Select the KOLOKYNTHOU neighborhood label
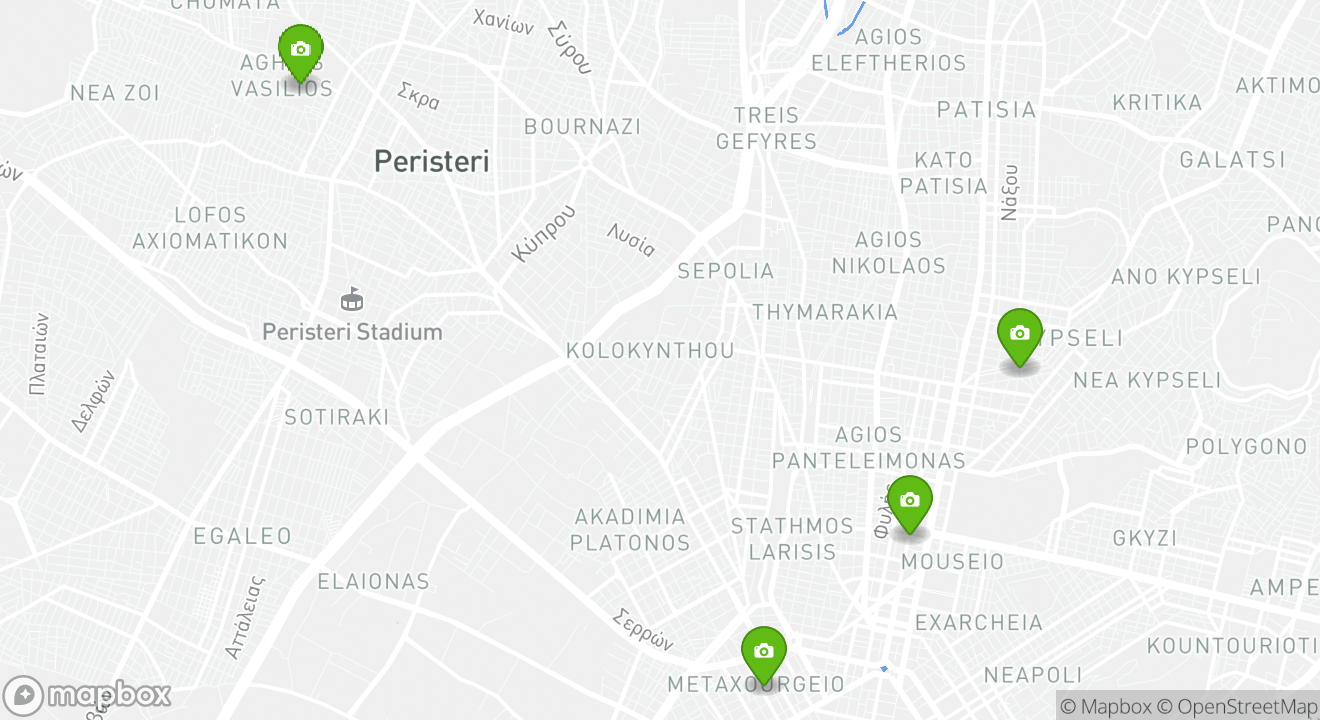Image resolution: width=1320 pixels, height=720 pixels. (x=650, y=351)
